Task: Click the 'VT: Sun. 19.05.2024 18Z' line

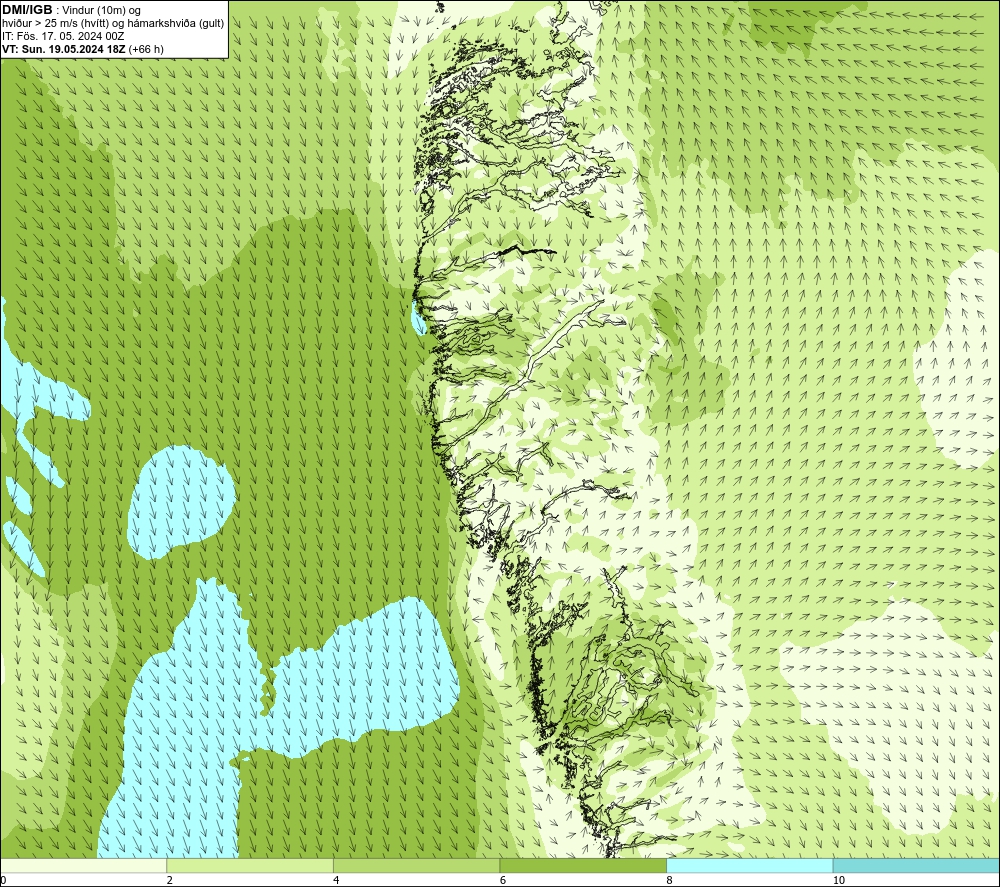Action: click(64, 49)
